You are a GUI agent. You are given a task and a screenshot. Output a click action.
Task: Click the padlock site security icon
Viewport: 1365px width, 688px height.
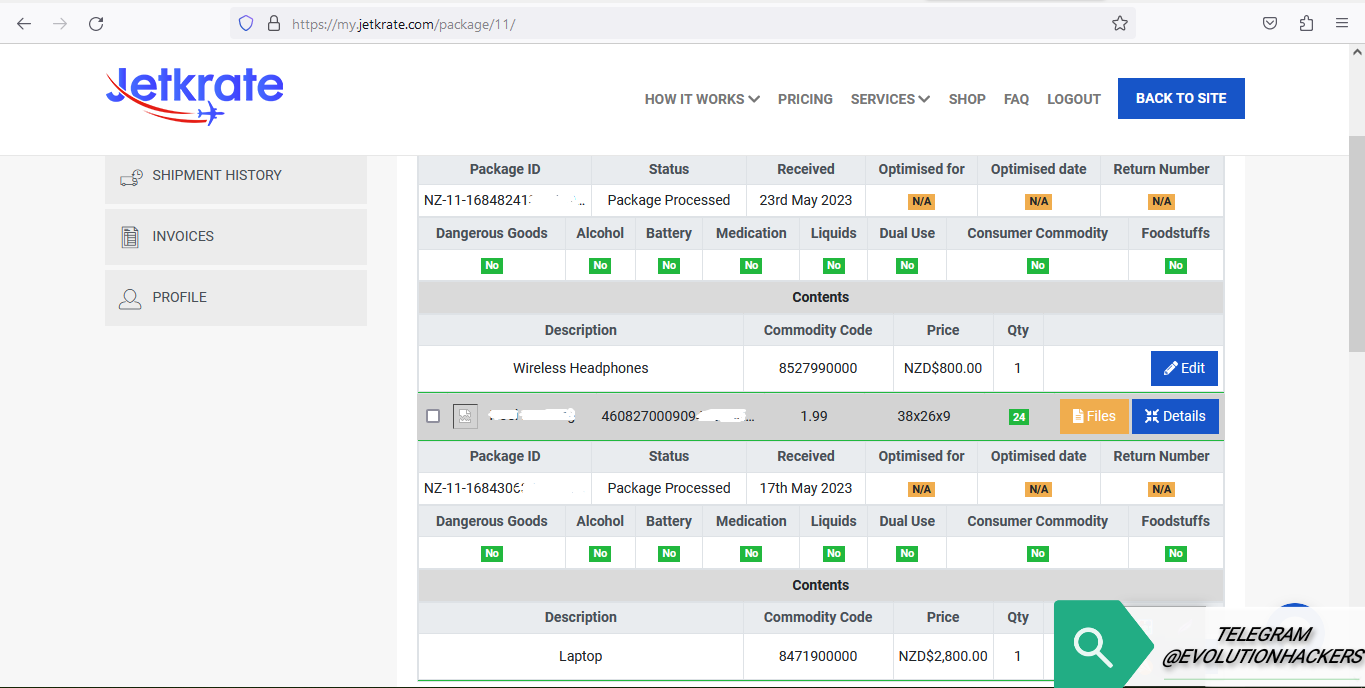coord(273,24)
